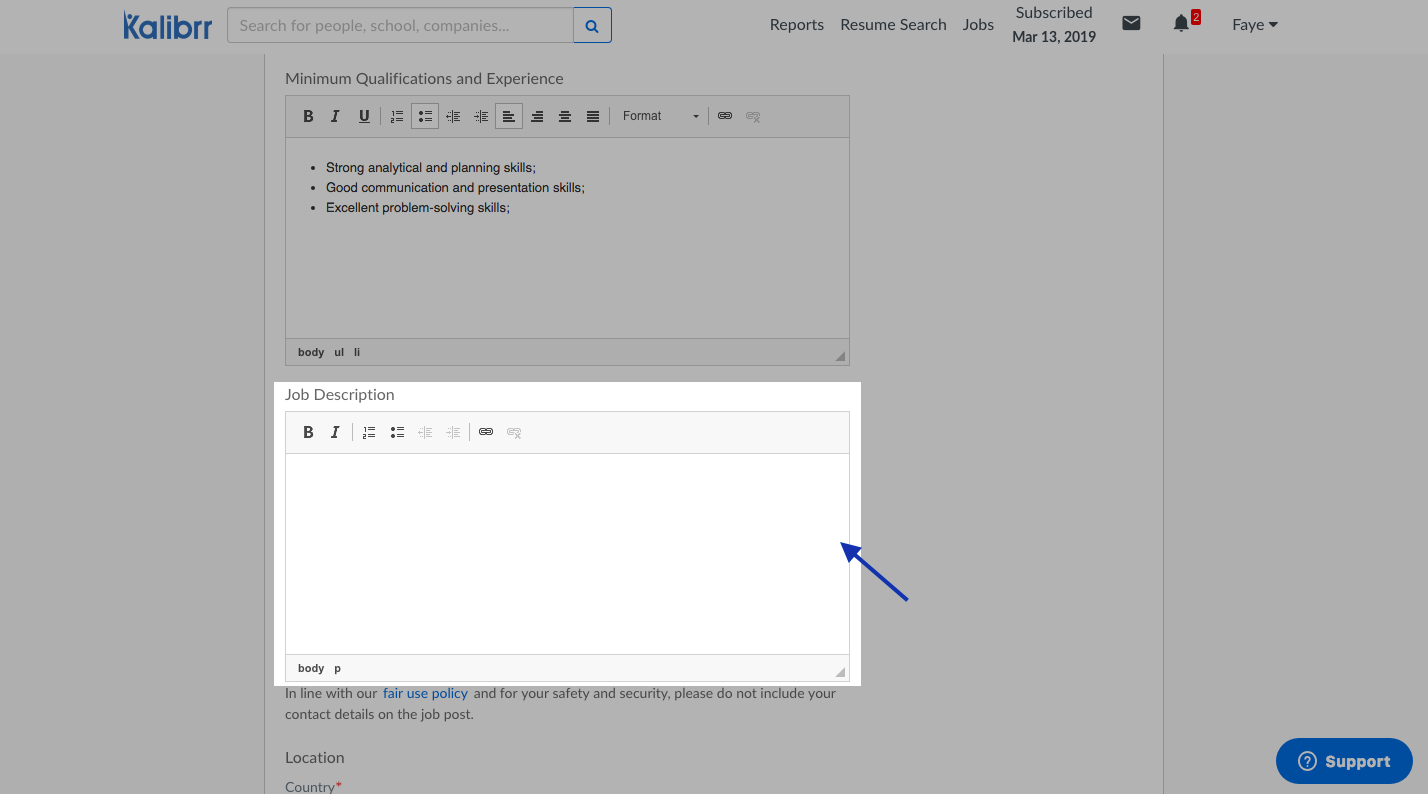Click inside the Job Description text area
This screenshot has width=1428, height=794.
[x=567, y=553]
